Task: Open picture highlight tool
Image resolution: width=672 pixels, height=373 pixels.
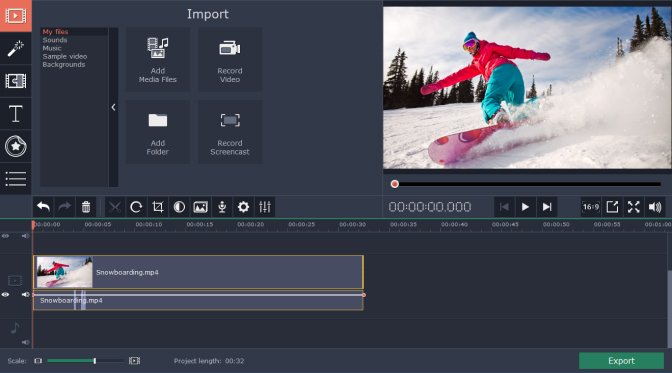Action: tap(201, 207)
